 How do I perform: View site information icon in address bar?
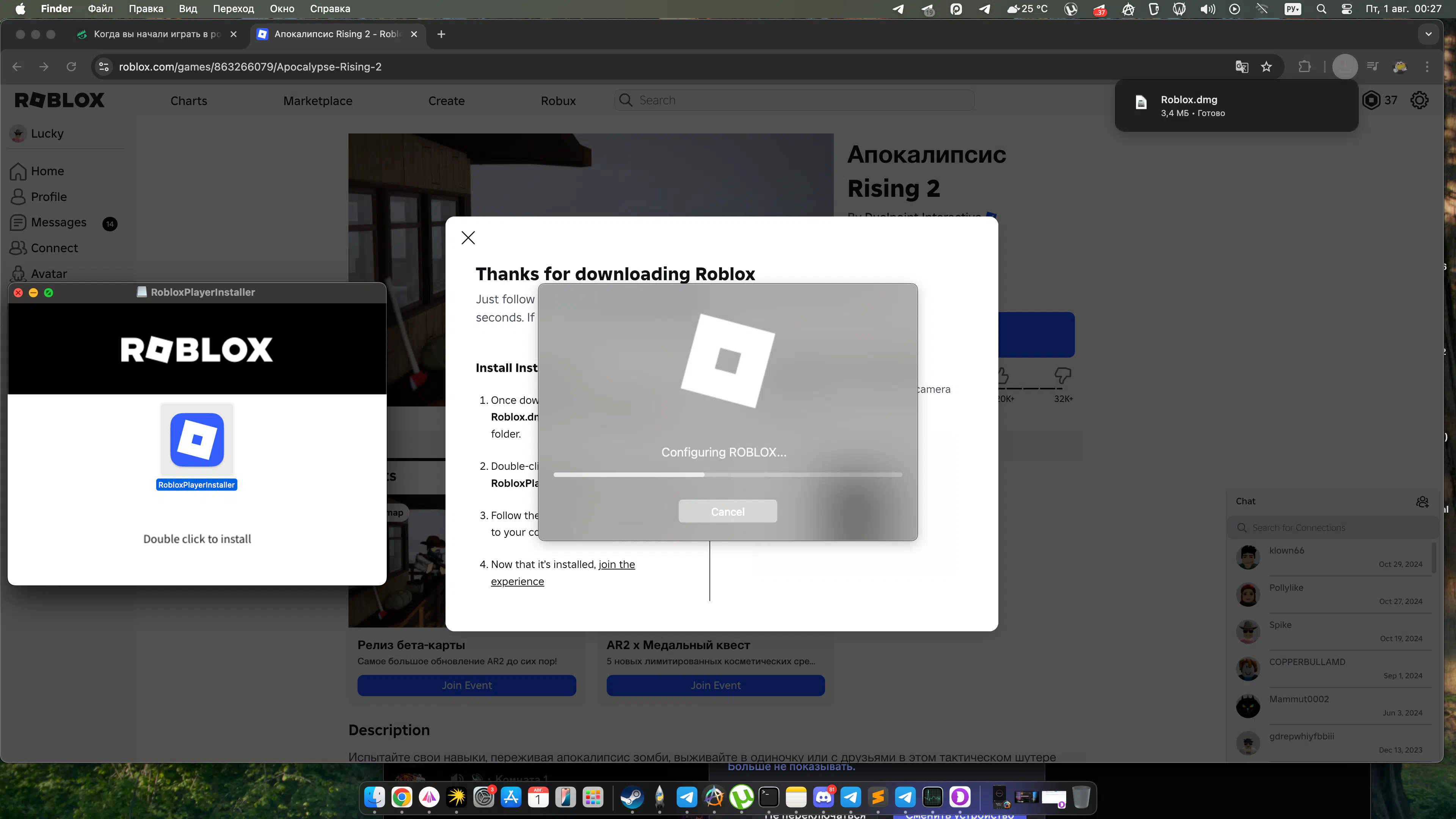tap(104, 67)
